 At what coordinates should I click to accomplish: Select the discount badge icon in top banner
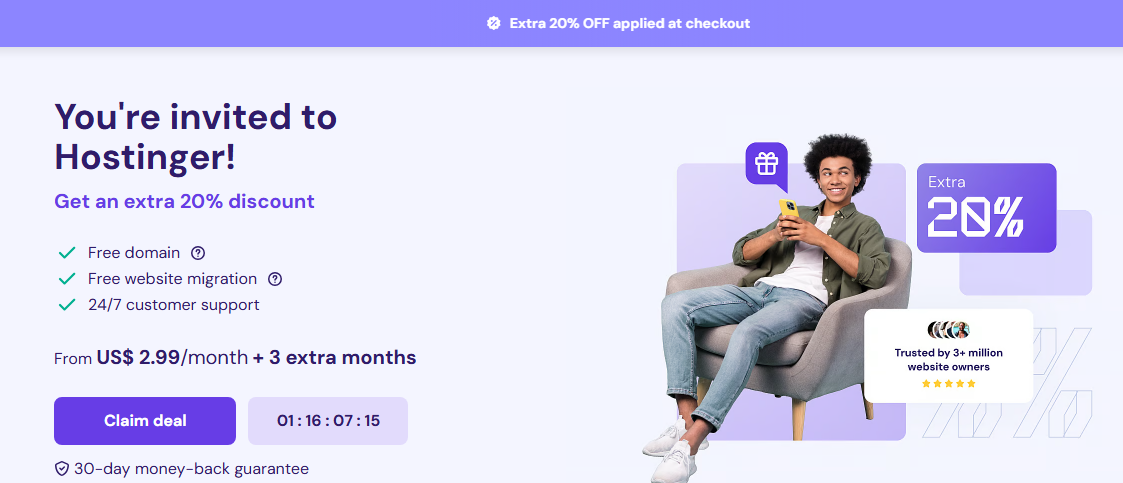click(493, 23)
